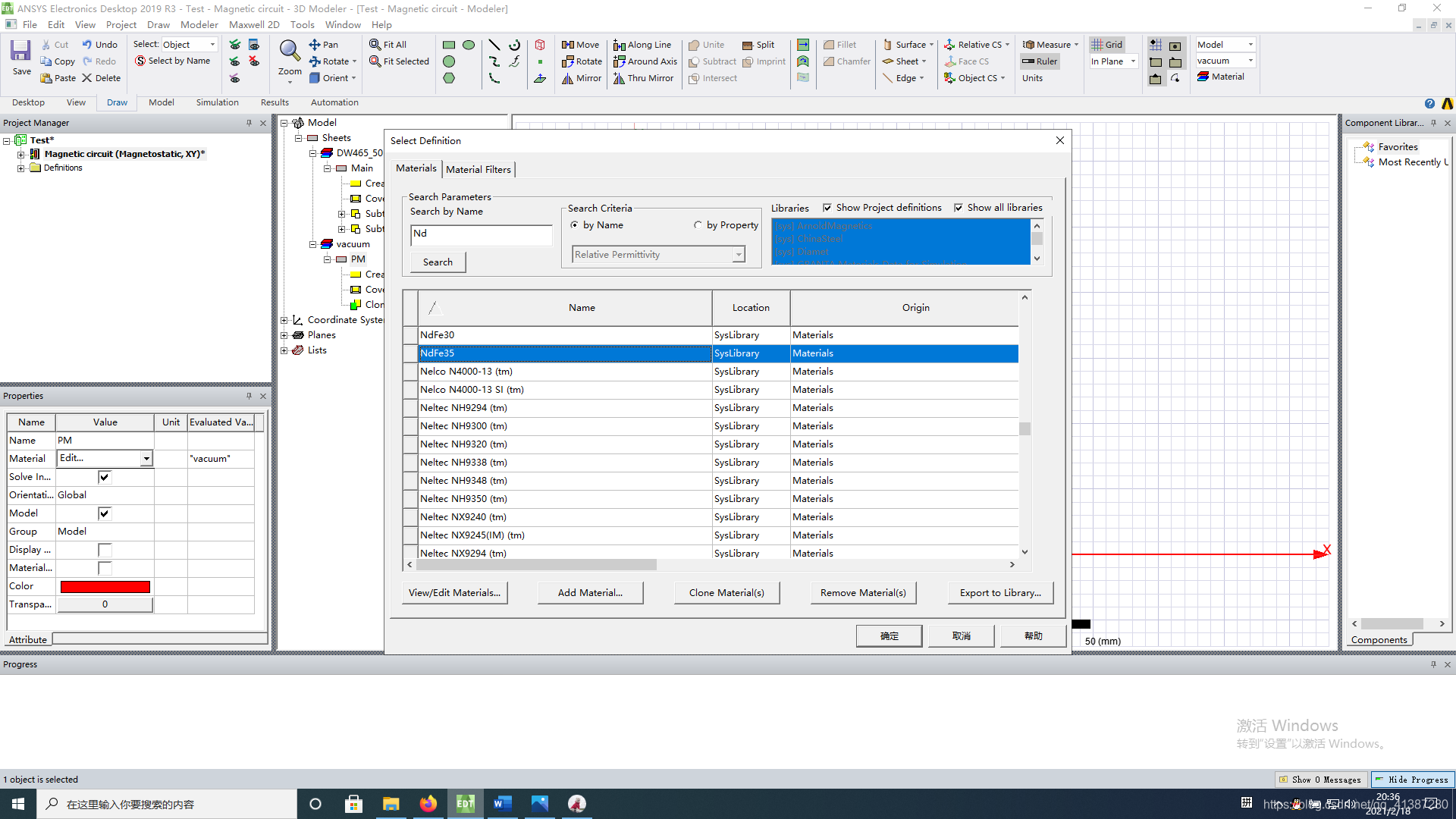
Task: Click the Search by Name input field
Action: 482,234
